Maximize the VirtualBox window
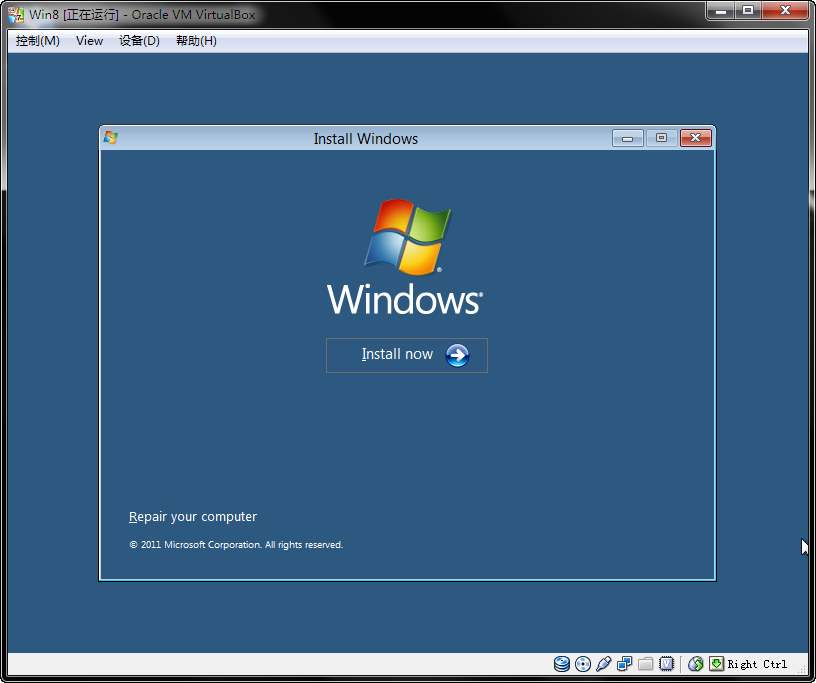The image size is (816, 683). [748, 10]
